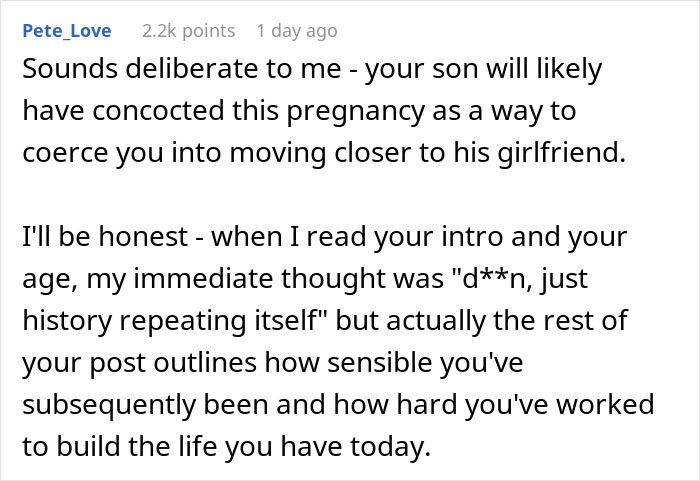Click the 2.2k points score label
Screen dimensions: 700x481
(188, 31)
